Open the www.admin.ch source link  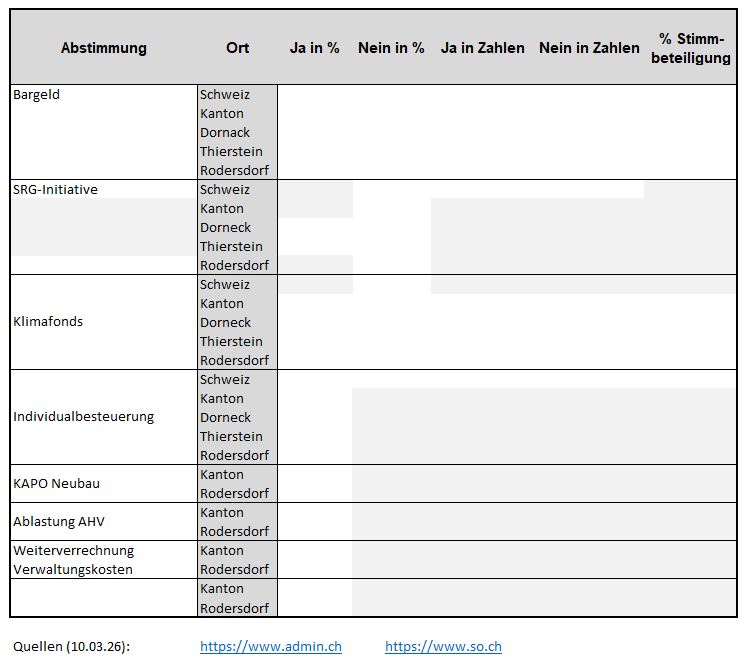click(x=270, y=647)
